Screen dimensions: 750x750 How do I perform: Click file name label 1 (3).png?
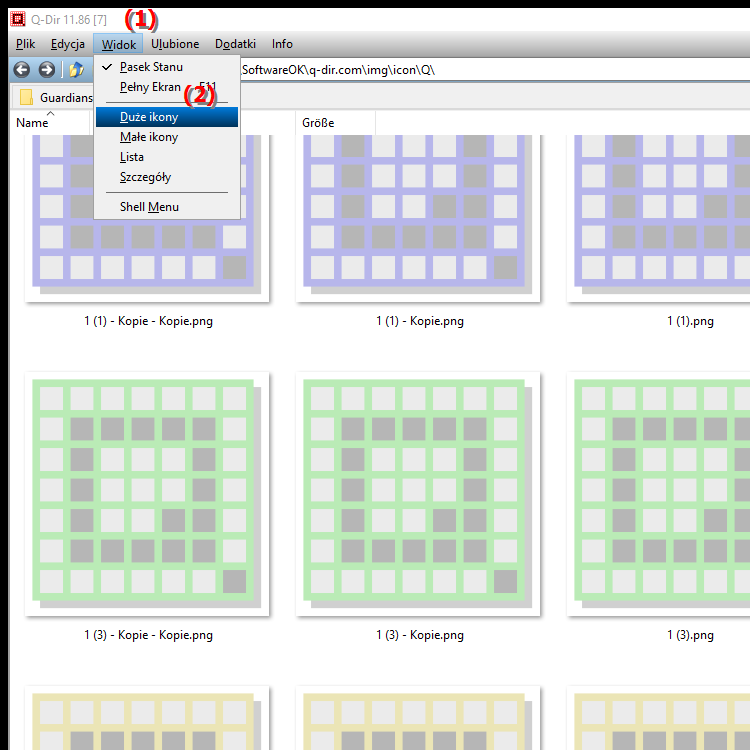click(690, 635)
